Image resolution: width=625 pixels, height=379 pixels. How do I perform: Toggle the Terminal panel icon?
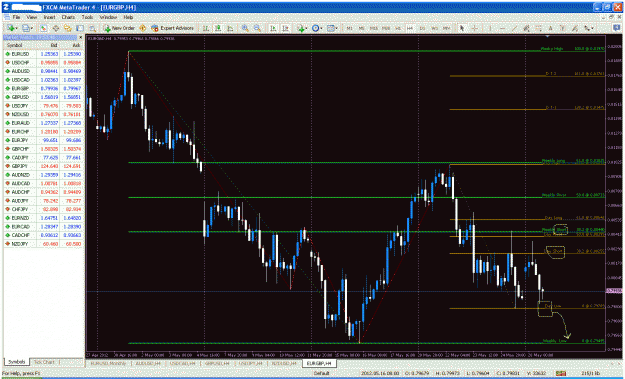(x=80, y=28)
